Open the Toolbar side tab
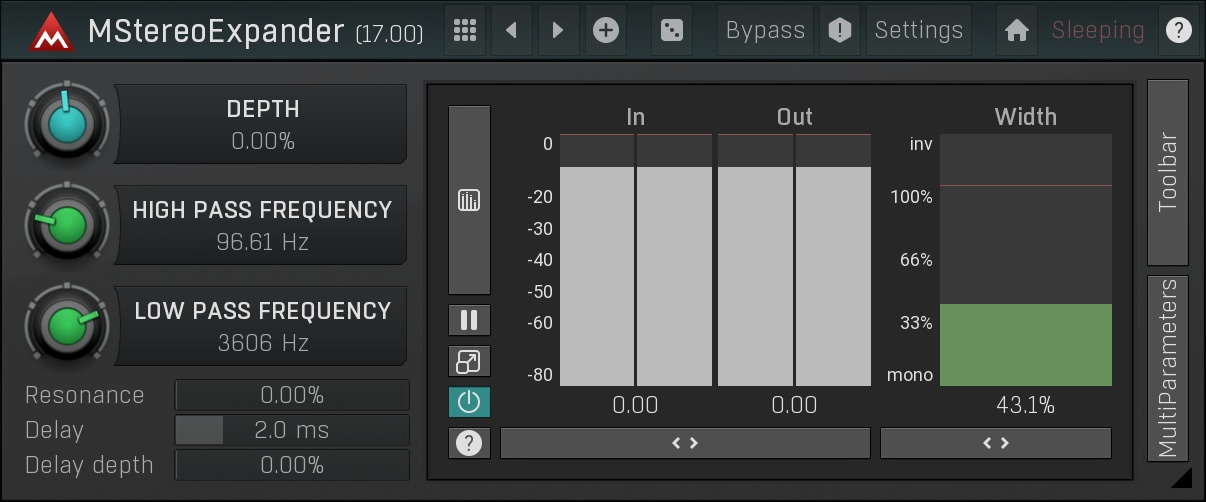This screenshot has height=502, width=1206. (1167, 171)
